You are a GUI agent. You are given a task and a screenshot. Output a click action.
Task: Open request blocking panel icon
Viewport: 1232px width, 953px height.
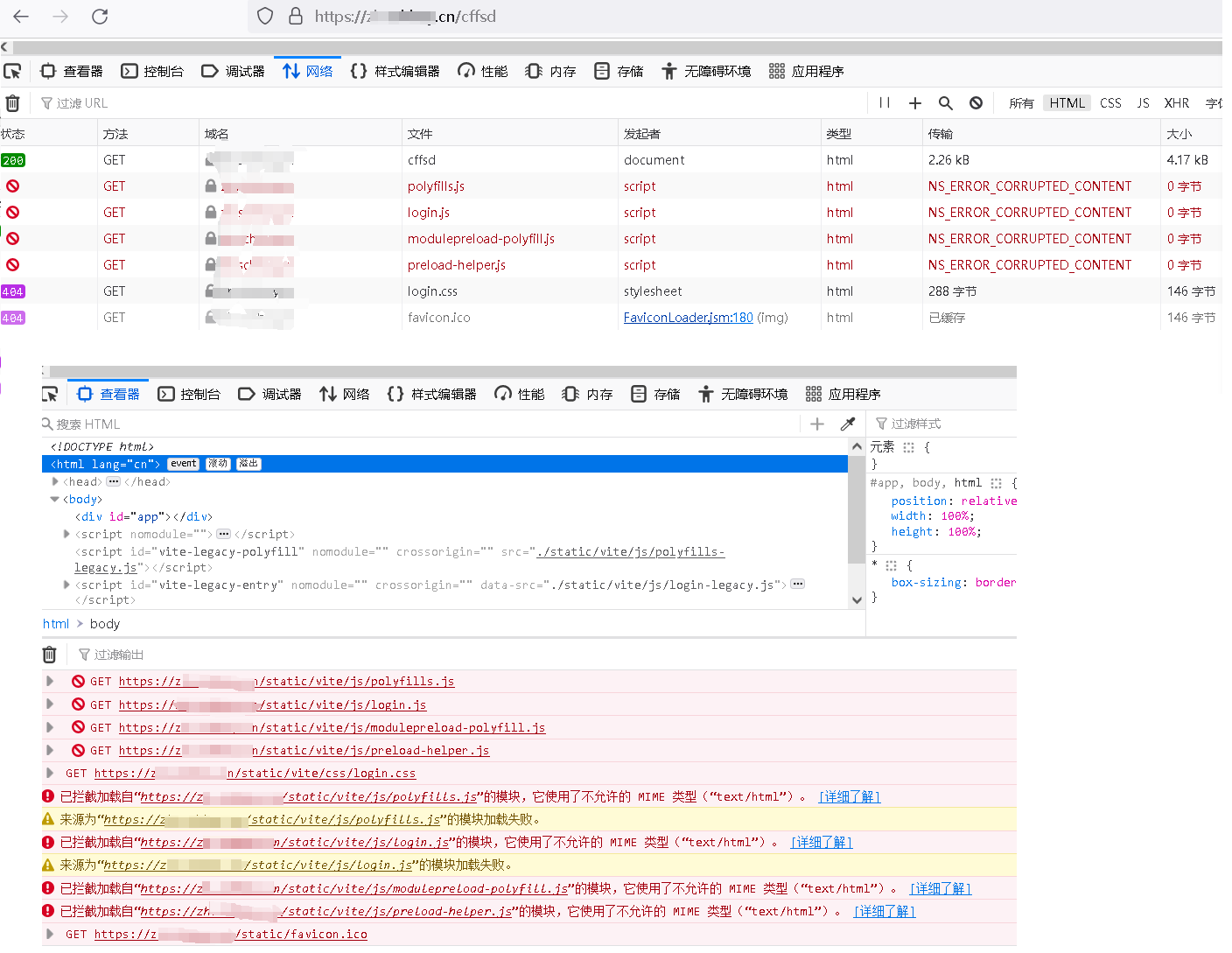[976, 103]
